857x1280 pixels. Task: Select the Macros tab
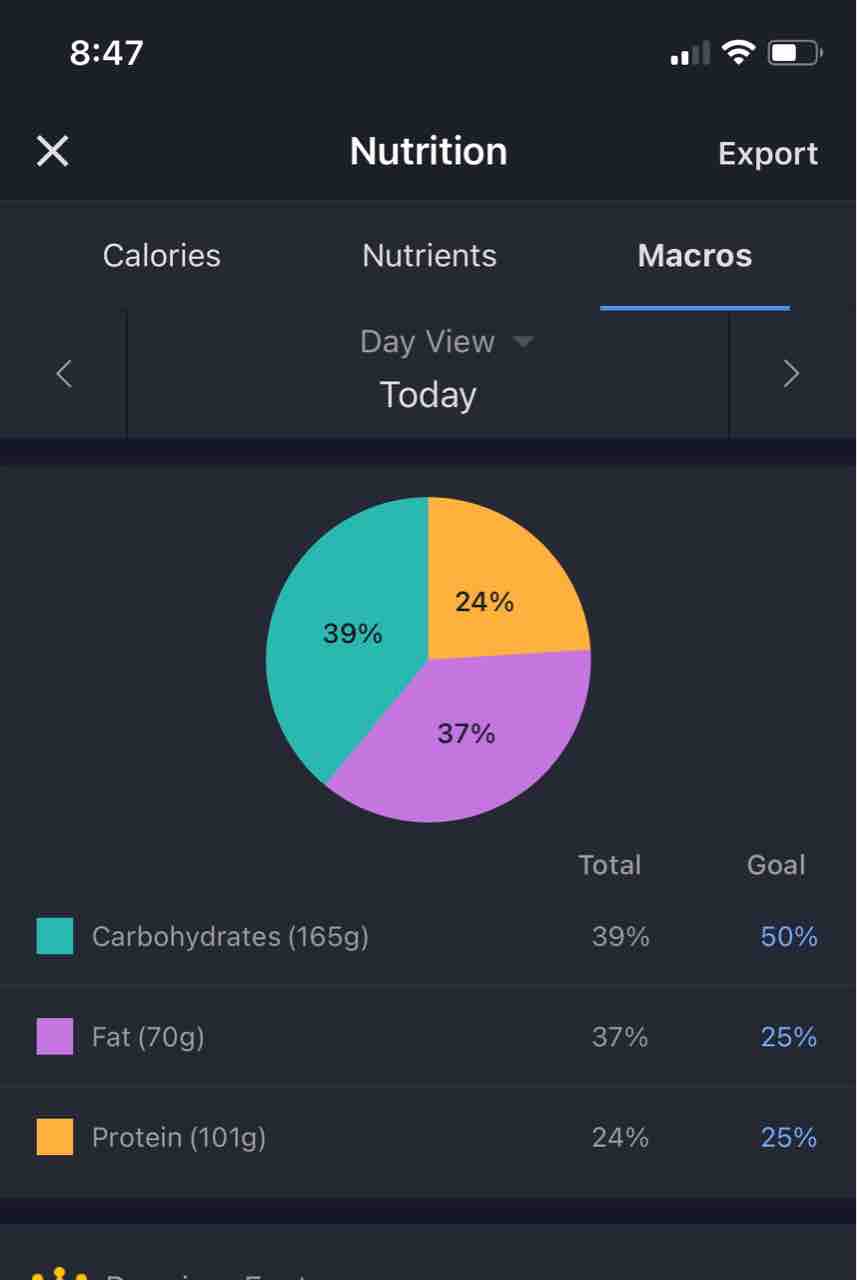[x=694, y=256]
